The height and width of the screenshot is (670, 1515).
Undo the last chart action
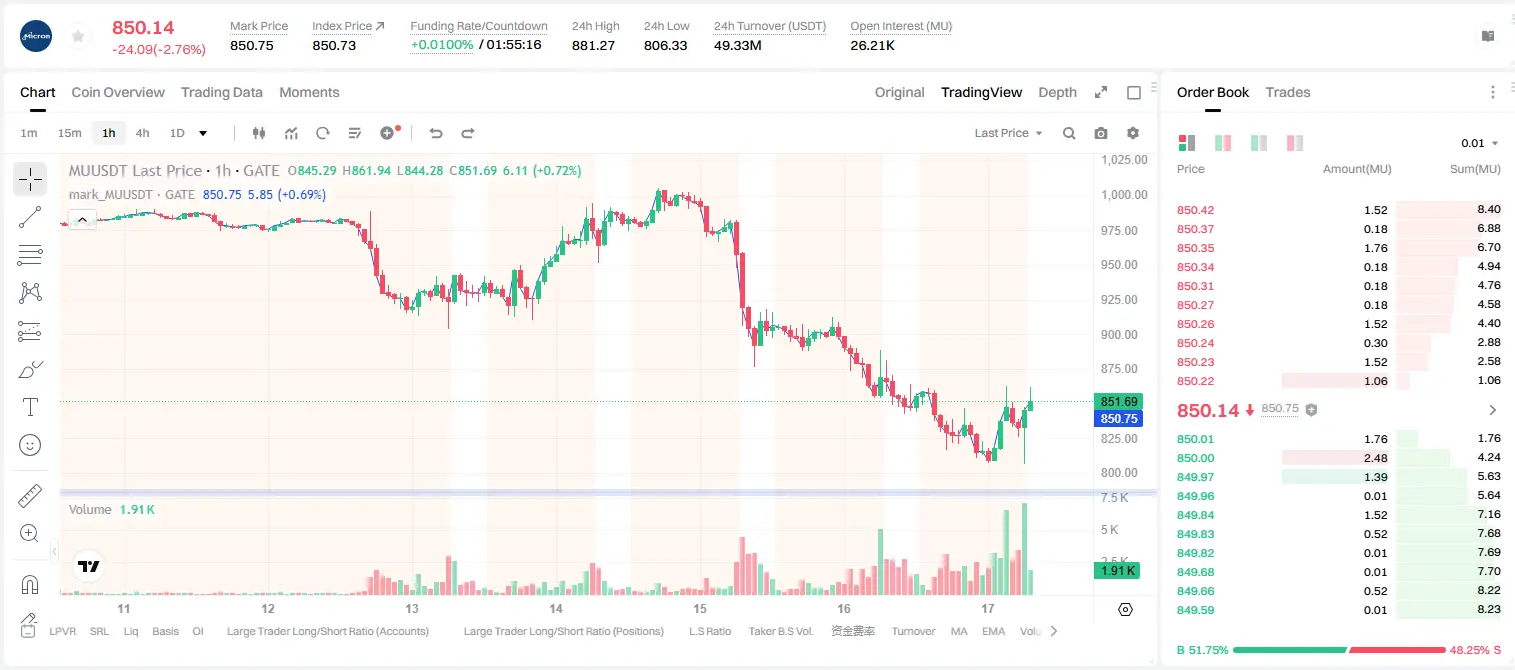(435, 133)
